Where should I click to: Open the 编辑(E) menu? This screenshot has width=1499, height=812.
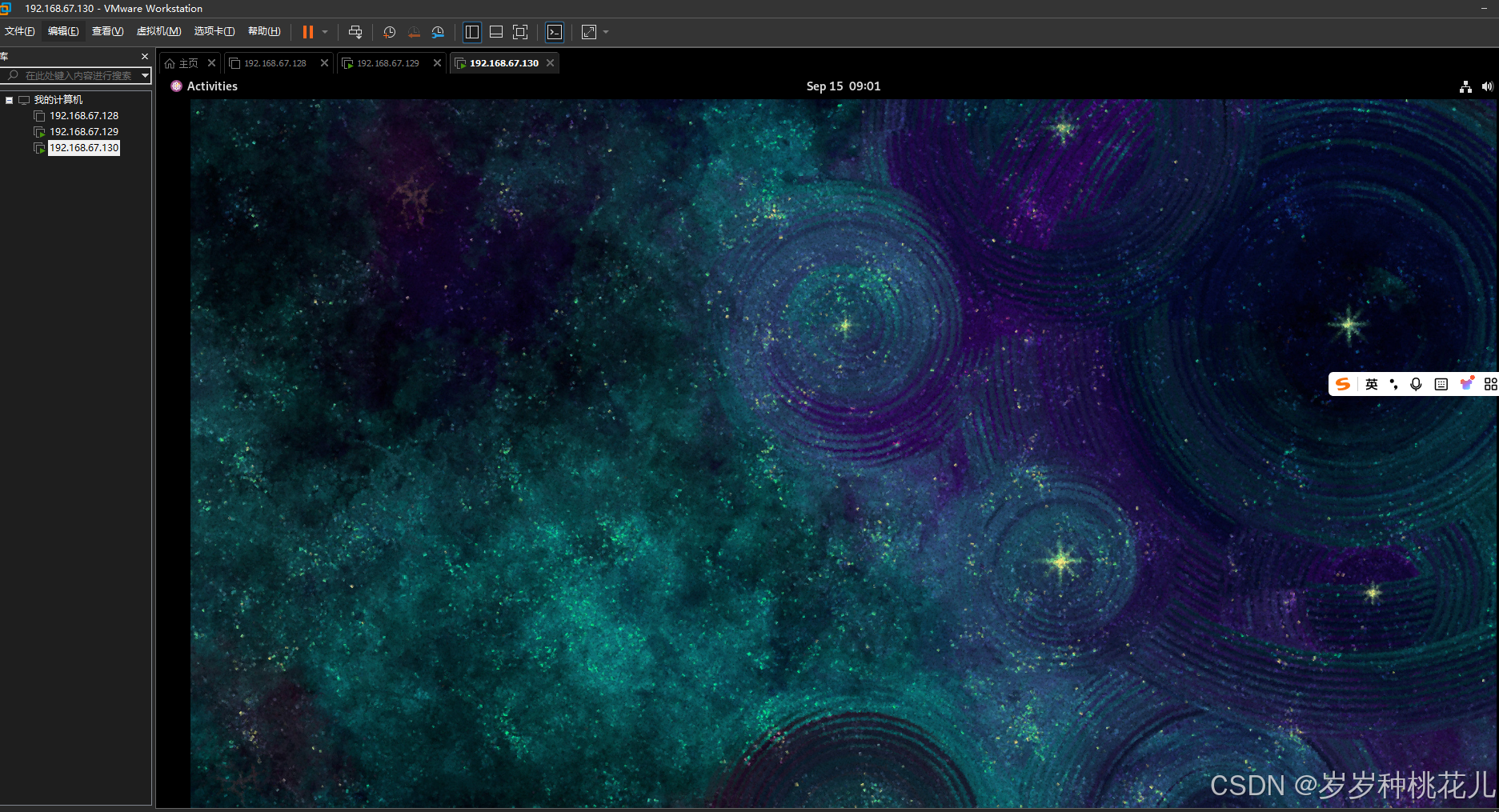point(63,31)
